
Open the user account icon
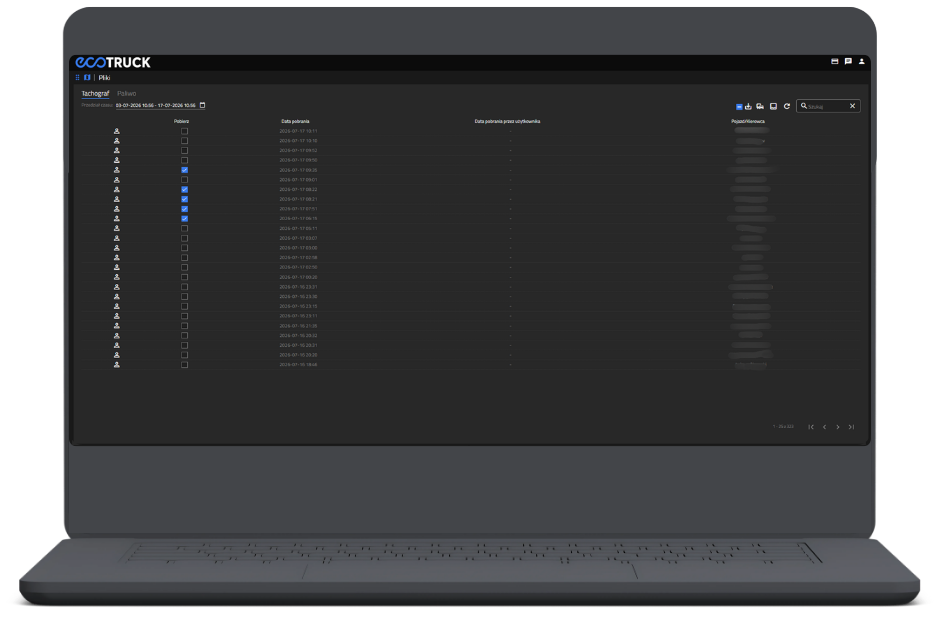click(861, 61)
